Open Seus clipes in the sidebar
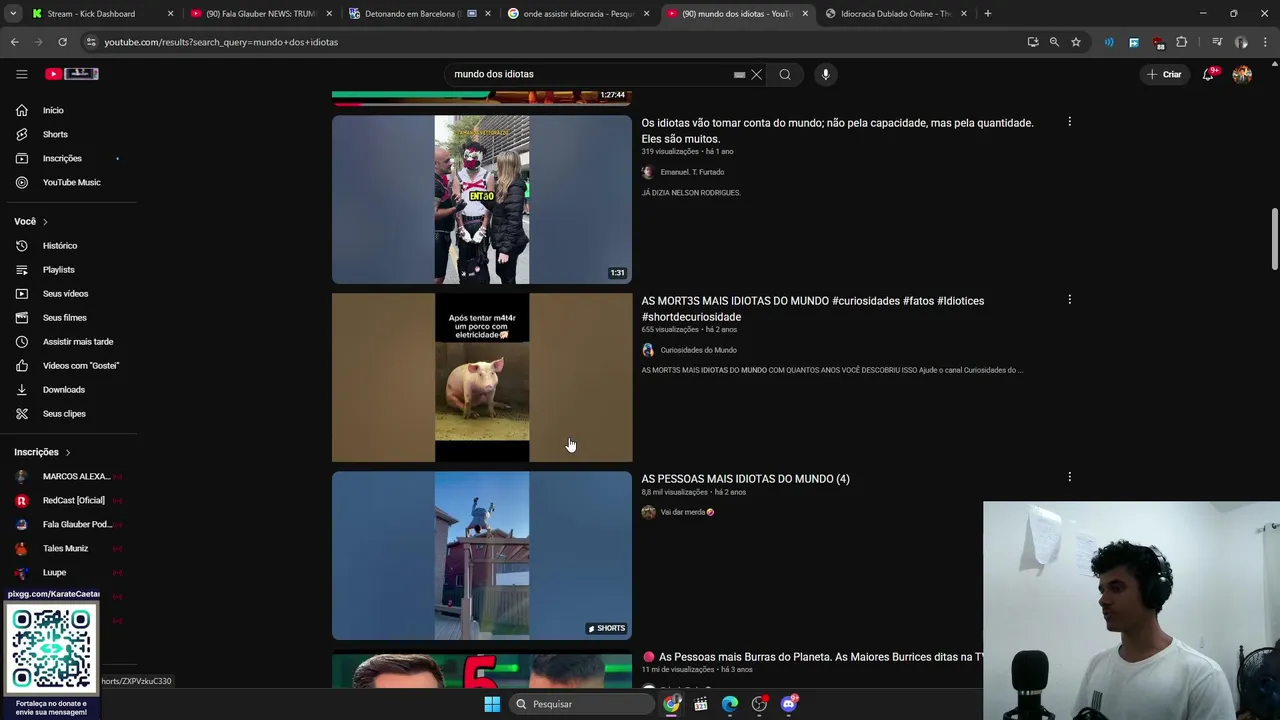 click(x=64, y=414)
